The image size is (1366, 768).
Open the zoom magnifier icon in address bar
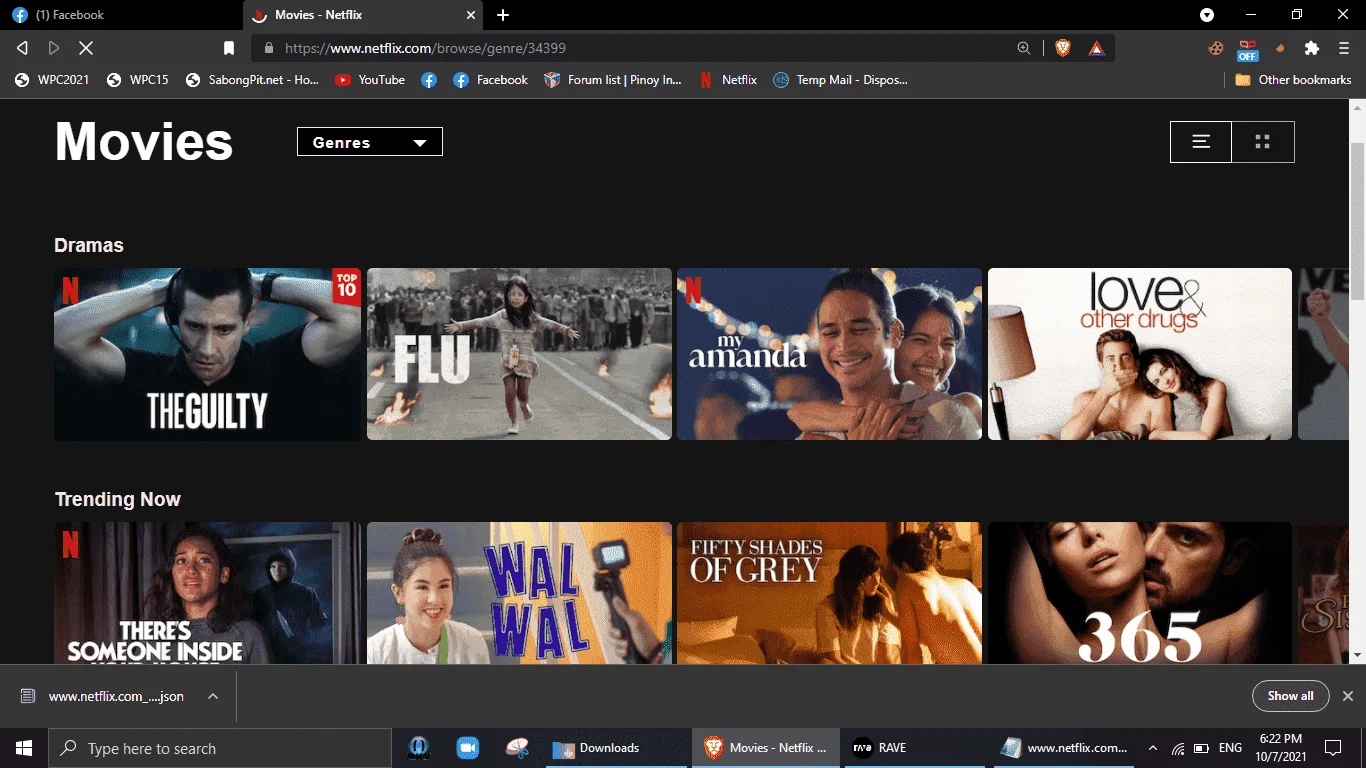(1024, 48)
